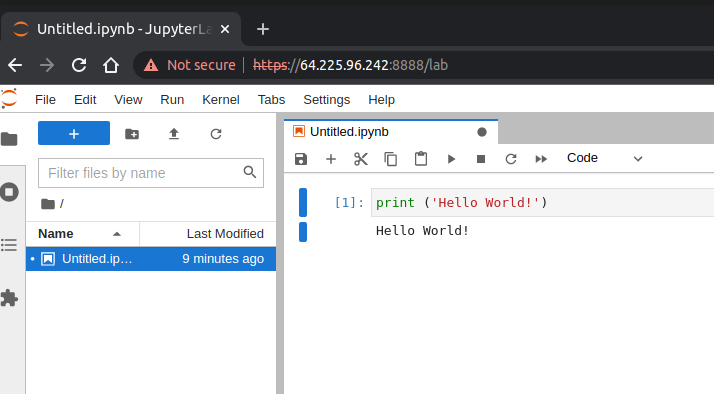
Task: Collapse the Hello World output blue bar
Action: [x=303, y=232]
